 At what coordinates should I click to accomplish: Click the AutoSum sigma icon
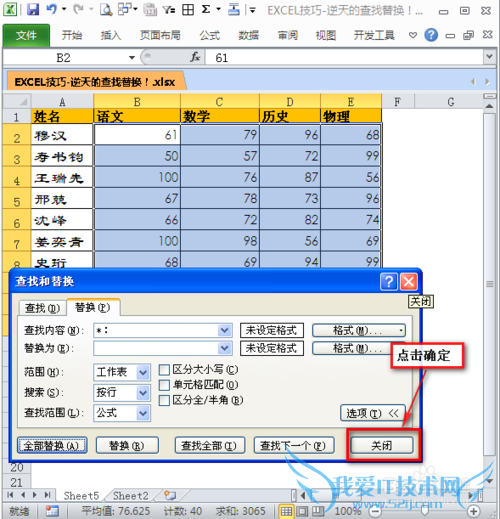point(206,9)
